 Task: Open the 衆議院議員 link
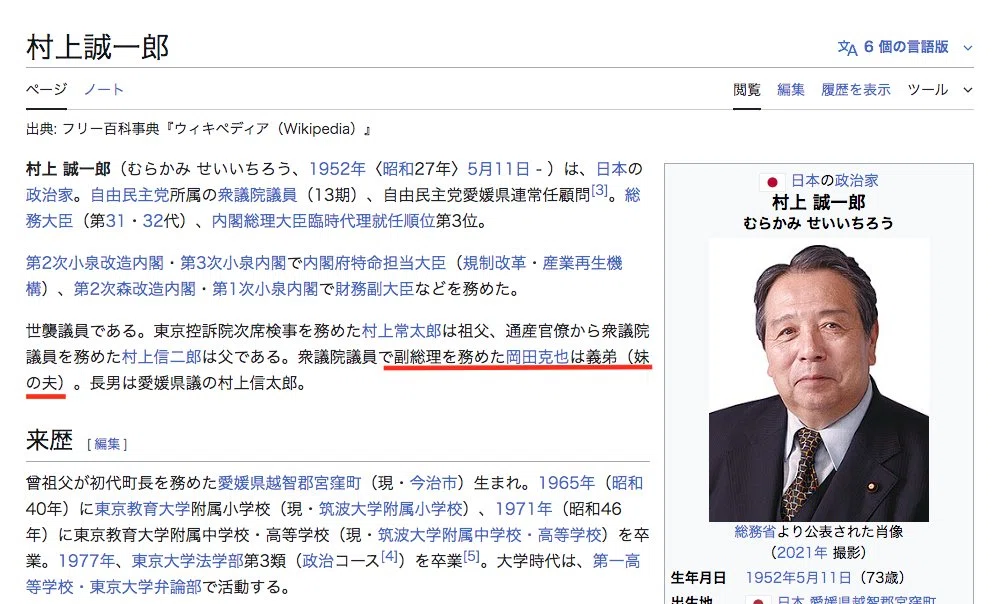(257, 195)
